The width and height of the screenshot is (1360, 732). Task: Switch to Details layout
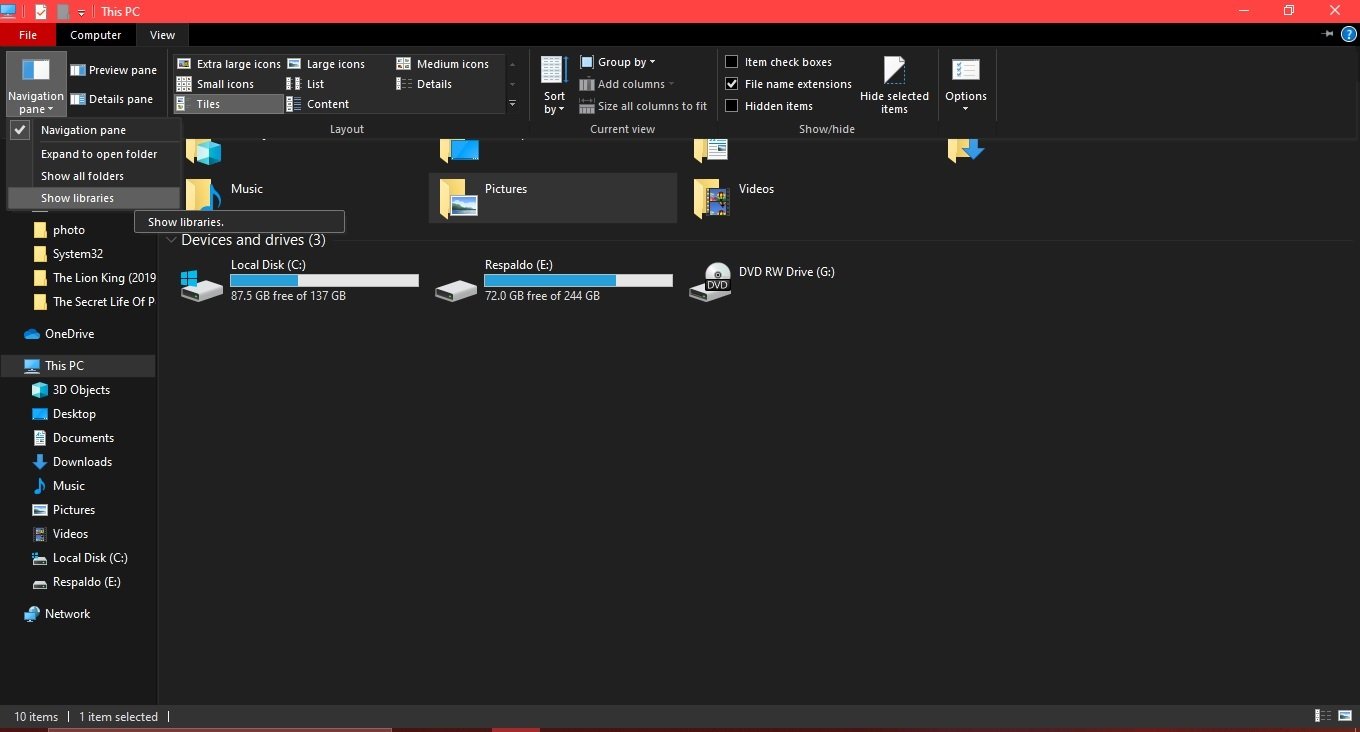click(425, 84)
